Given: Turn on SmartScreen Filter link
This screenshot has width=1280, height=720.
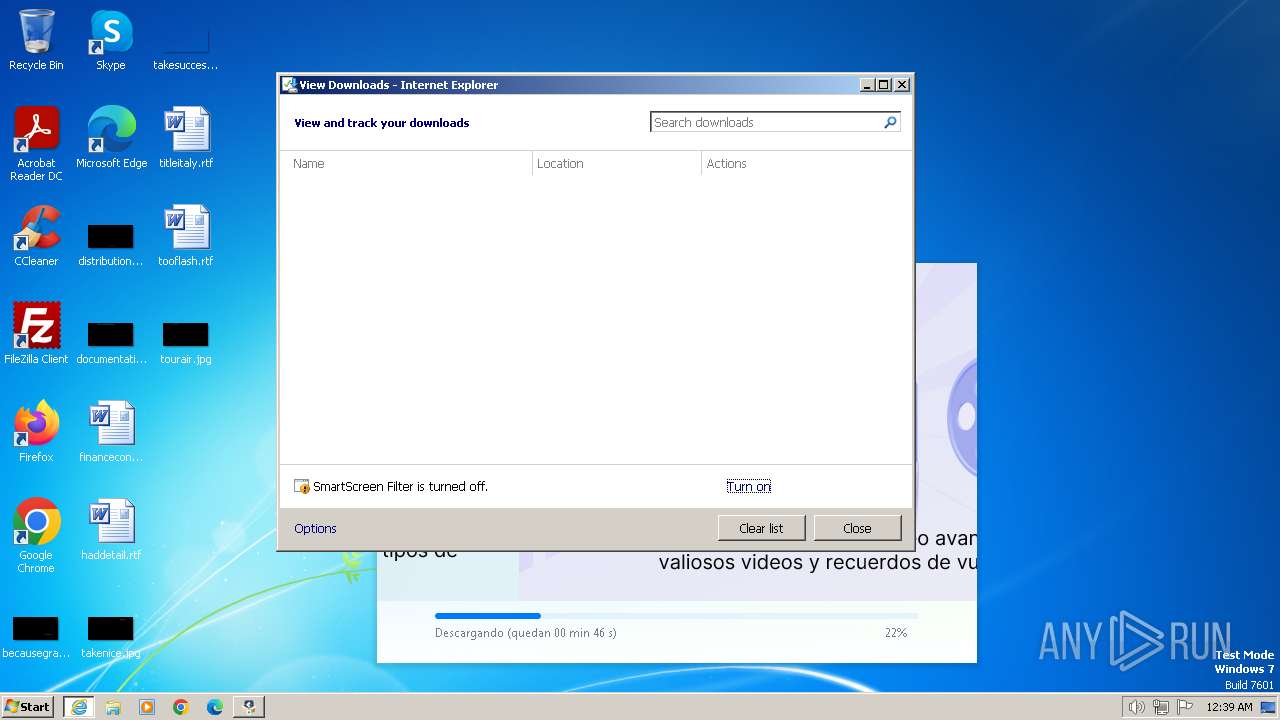Looking at the screenshot, I should point(748,486).
